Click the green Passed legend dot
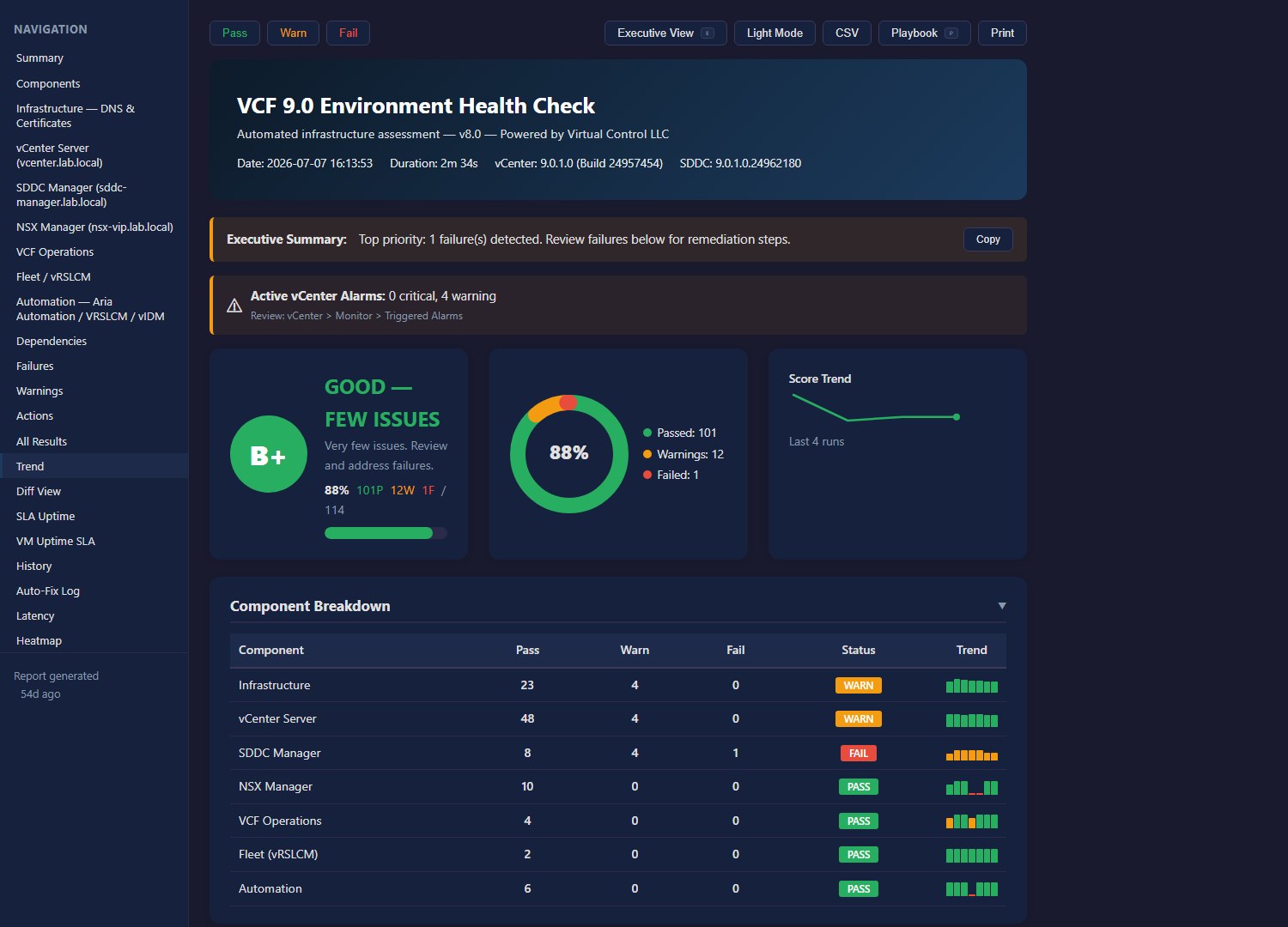Image resolution: width=1288 pixels, height=927 pixels. pyautogui.click(x=647, y=433)
